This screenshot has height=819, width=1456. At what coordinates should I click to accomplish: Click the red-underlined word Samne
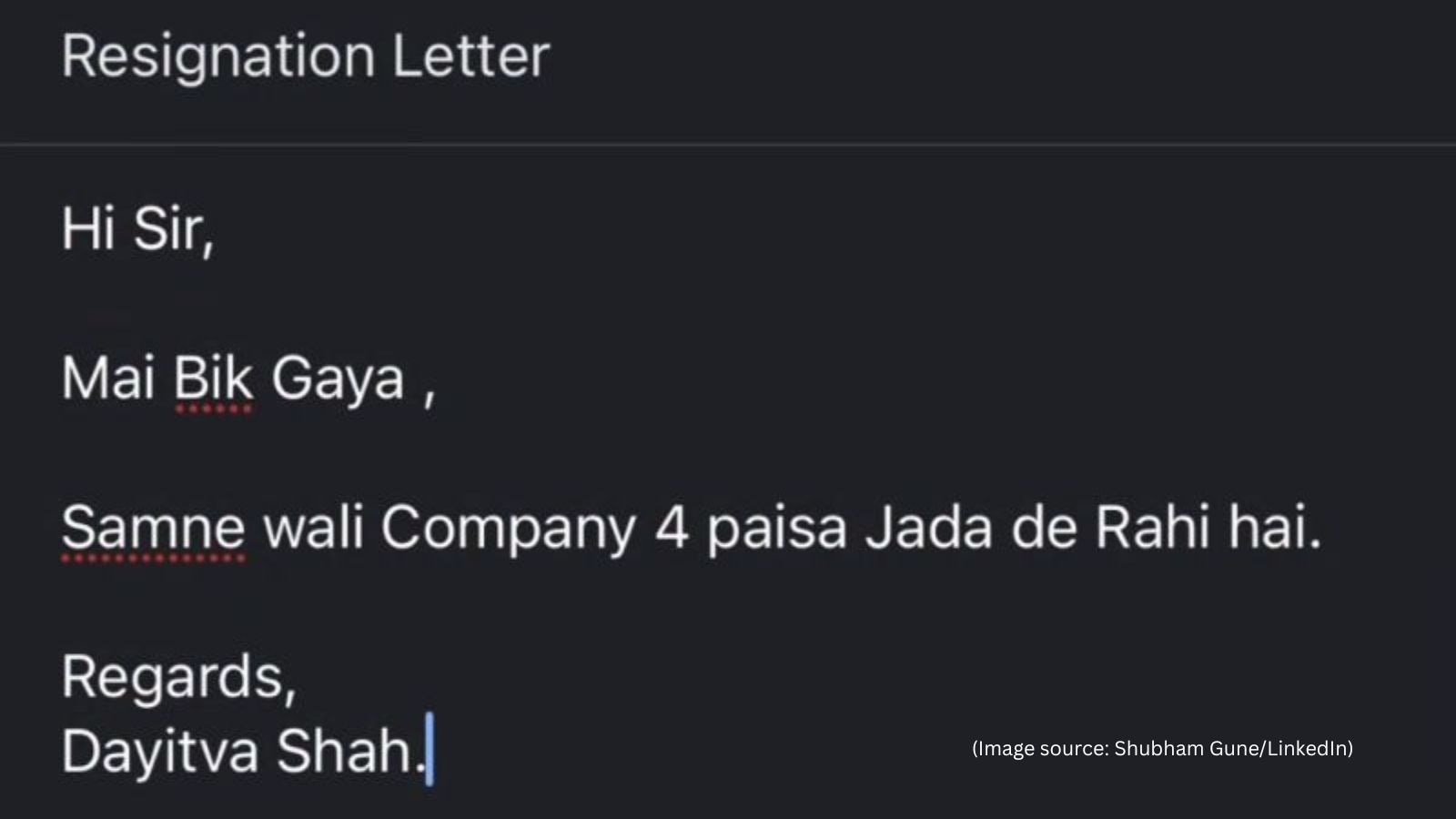[x=153, y=528]
